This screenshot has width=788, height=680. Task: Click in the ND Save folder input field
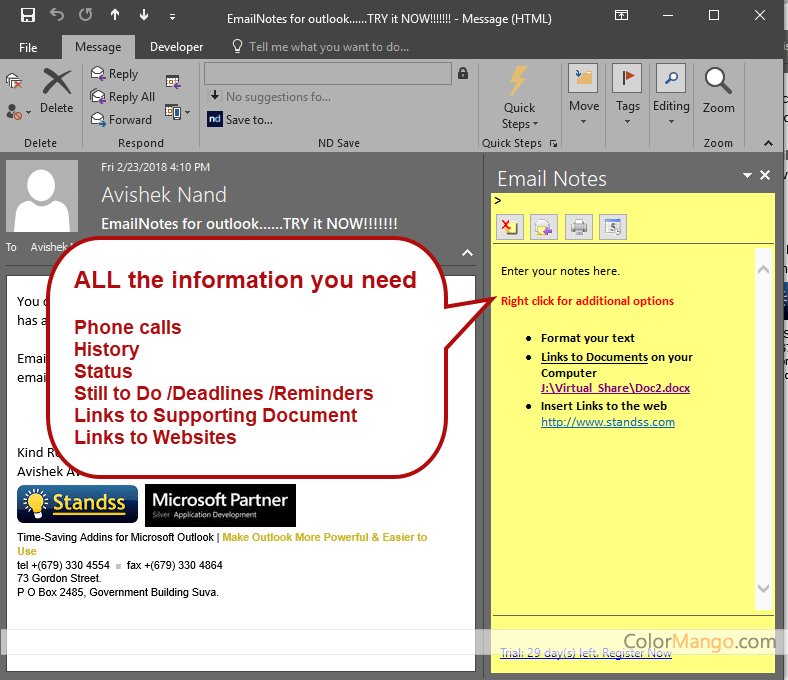coord(328,74)
